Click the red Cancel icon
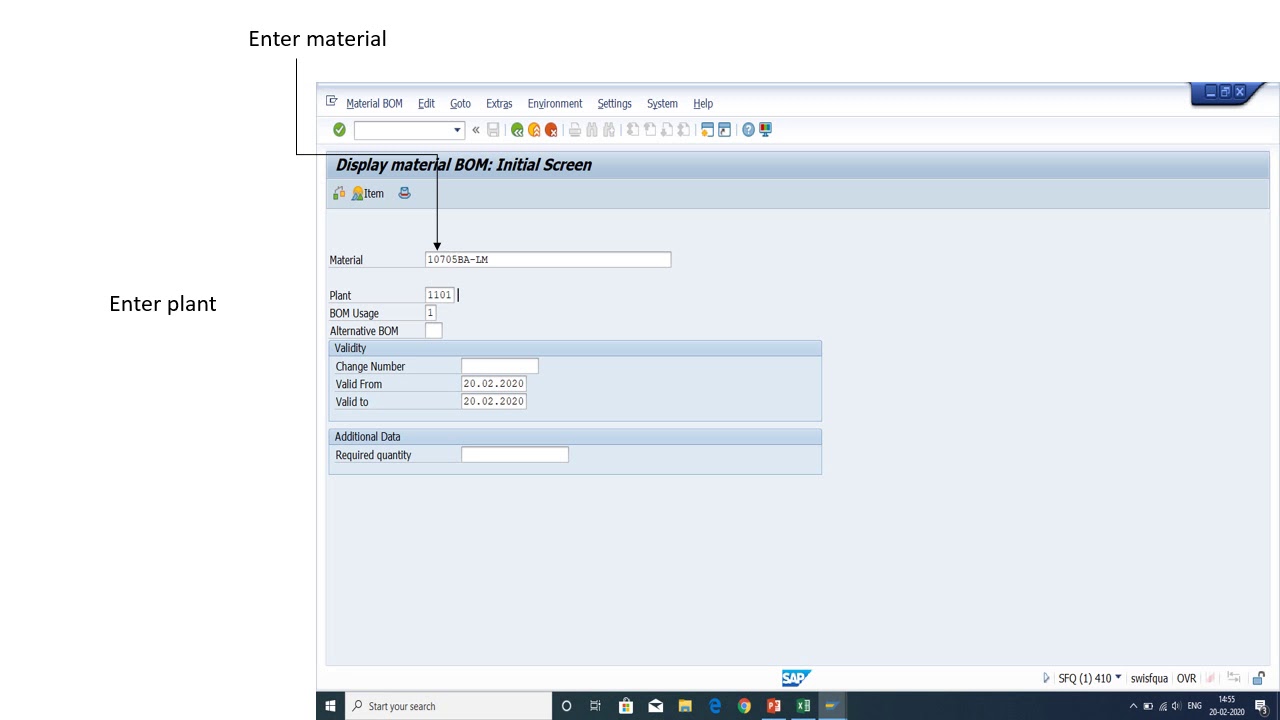The width and height of the screenshot is (1280, 720). (551, 130)
